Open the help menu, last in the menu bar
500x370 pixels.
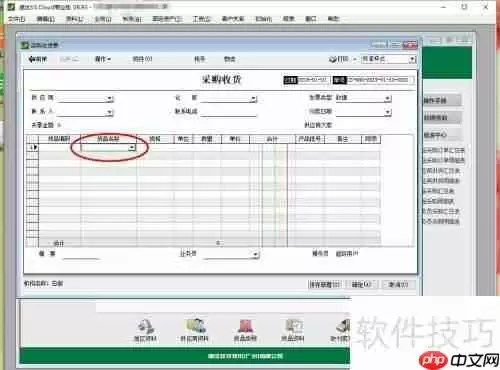[x=333, y=19]
